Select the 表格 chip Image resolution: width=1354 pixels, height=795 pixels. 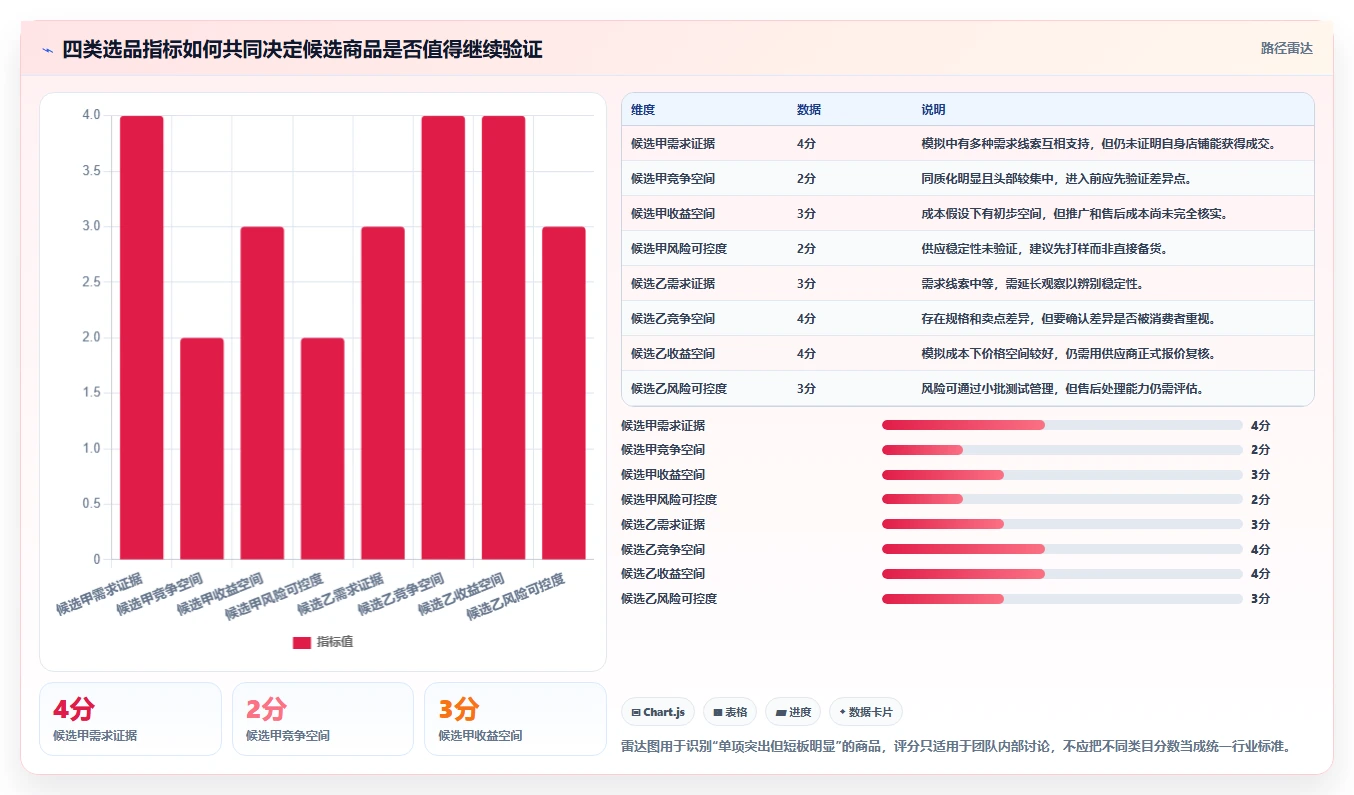730,712
